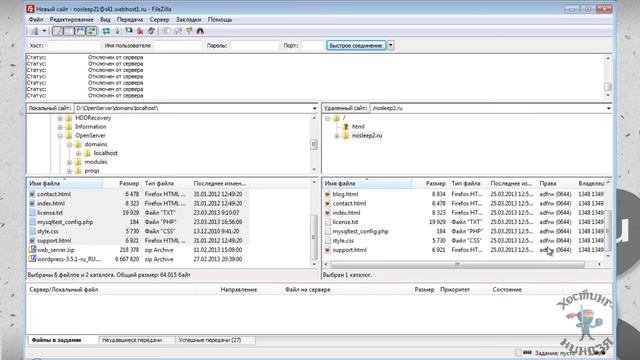Screen dimensions: 640x360
Task: Click the Порт input field
Action: tap(312, 46)
